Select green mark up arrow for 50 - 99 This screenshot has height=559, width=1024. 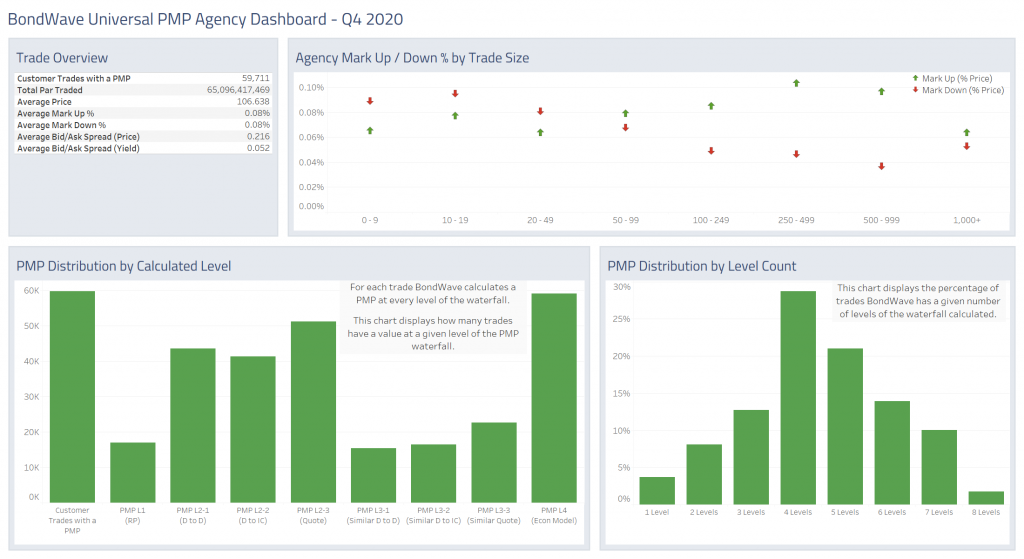pos(626,114)
